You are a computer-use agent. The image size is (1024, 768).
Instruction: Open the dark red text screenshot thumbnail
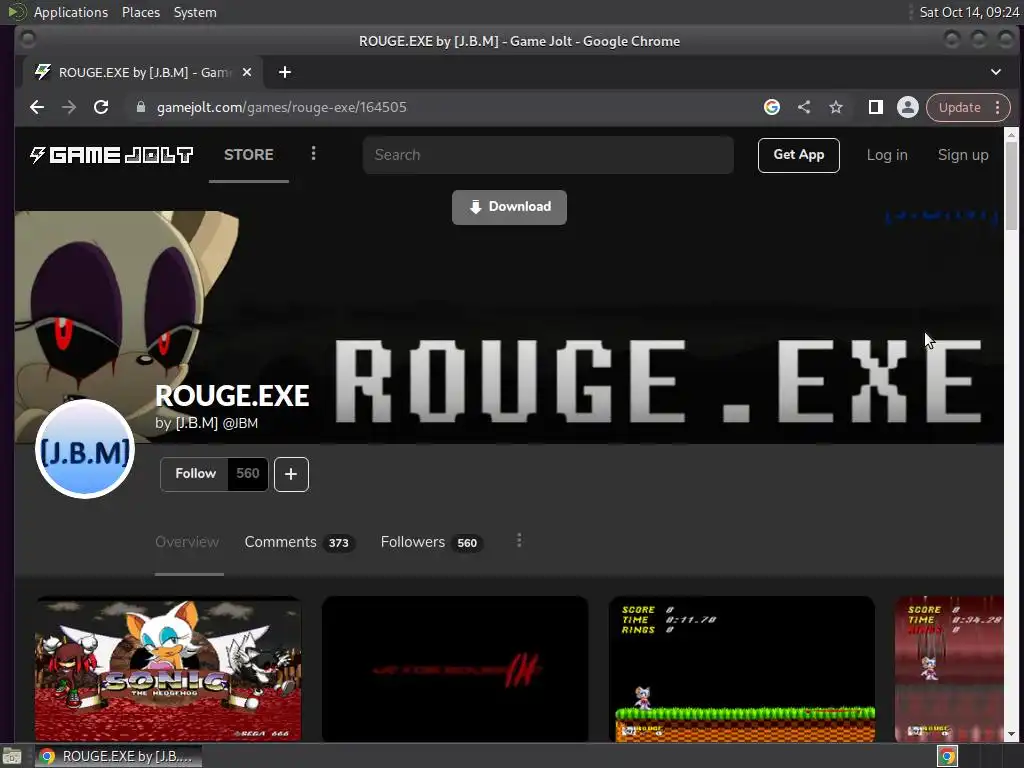455,668
